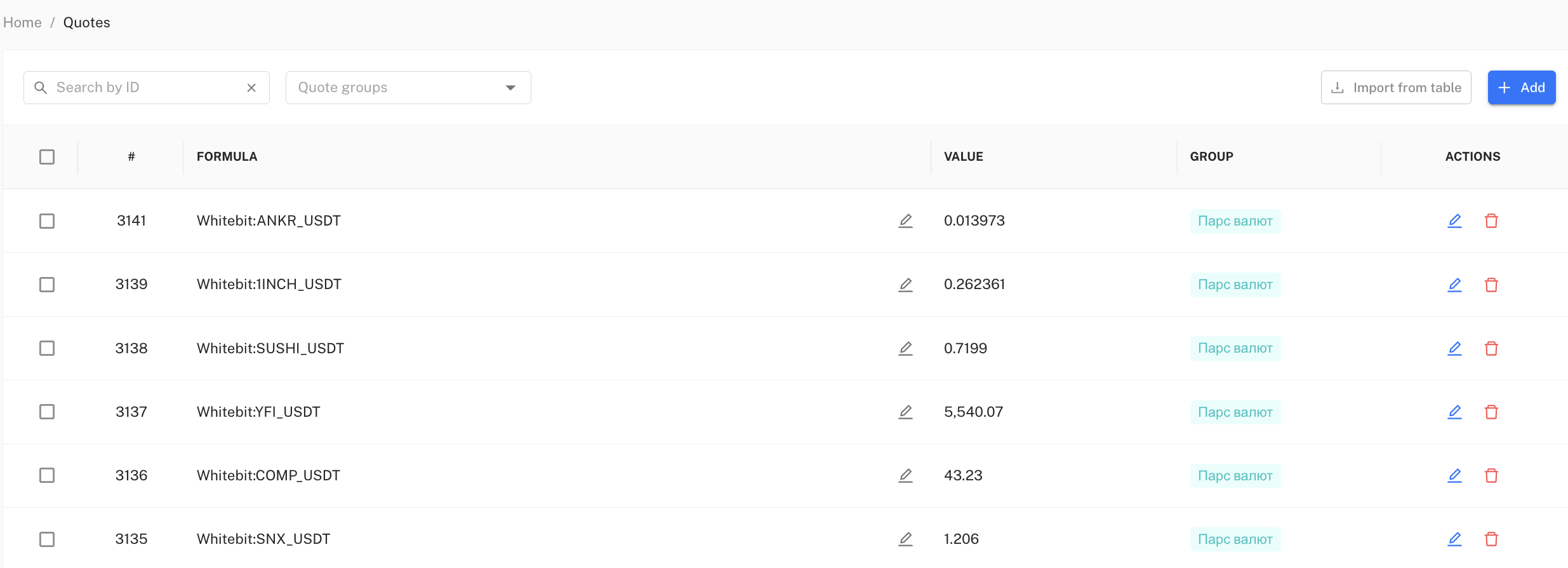1568x568 pixels.
Task: Click the Quotes breadcrumb item
Action: click(86, 23)
